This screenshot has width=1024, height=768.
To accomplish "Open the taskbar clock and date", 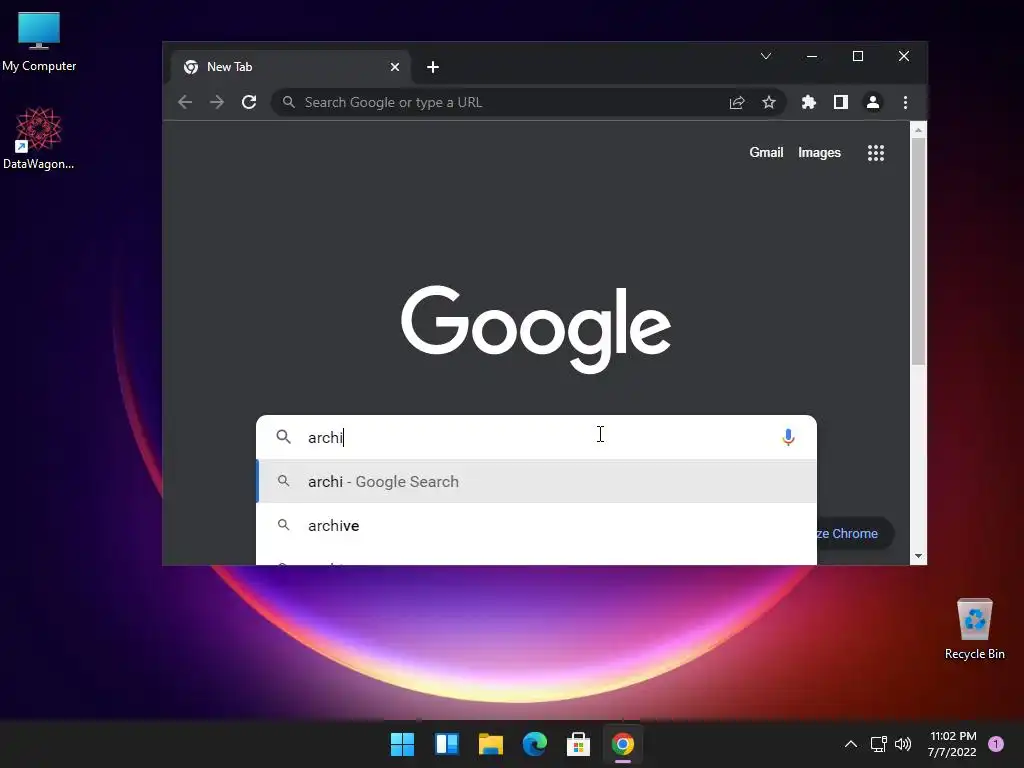I will coord(952,744).
